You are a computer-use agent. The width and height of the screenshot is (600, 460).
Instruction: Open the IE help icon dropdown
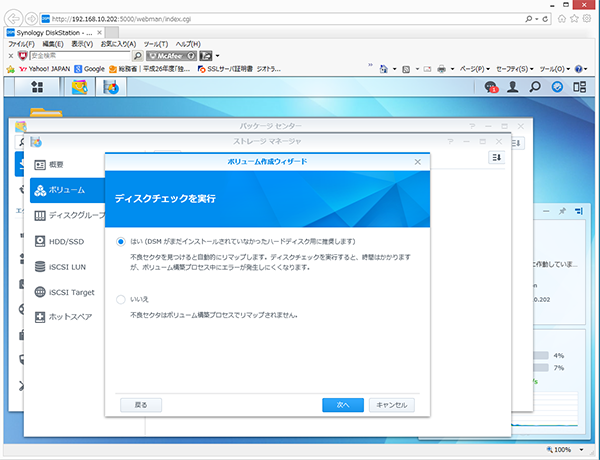coord(581,69)
